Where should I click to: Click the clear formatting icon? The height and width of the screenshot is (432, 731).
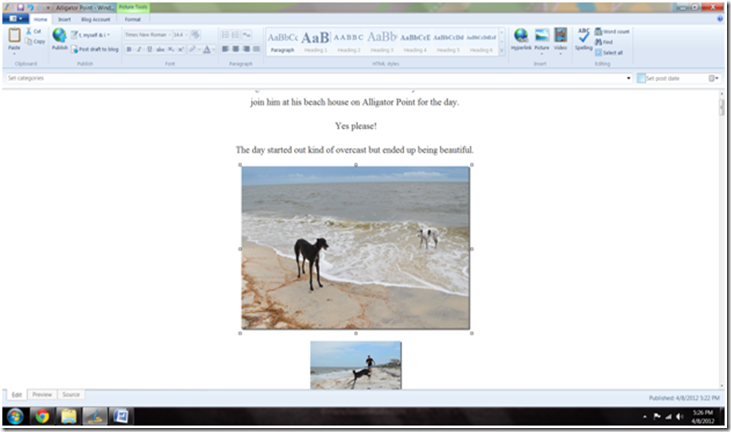pyautogui.click(x=195, y=35)
